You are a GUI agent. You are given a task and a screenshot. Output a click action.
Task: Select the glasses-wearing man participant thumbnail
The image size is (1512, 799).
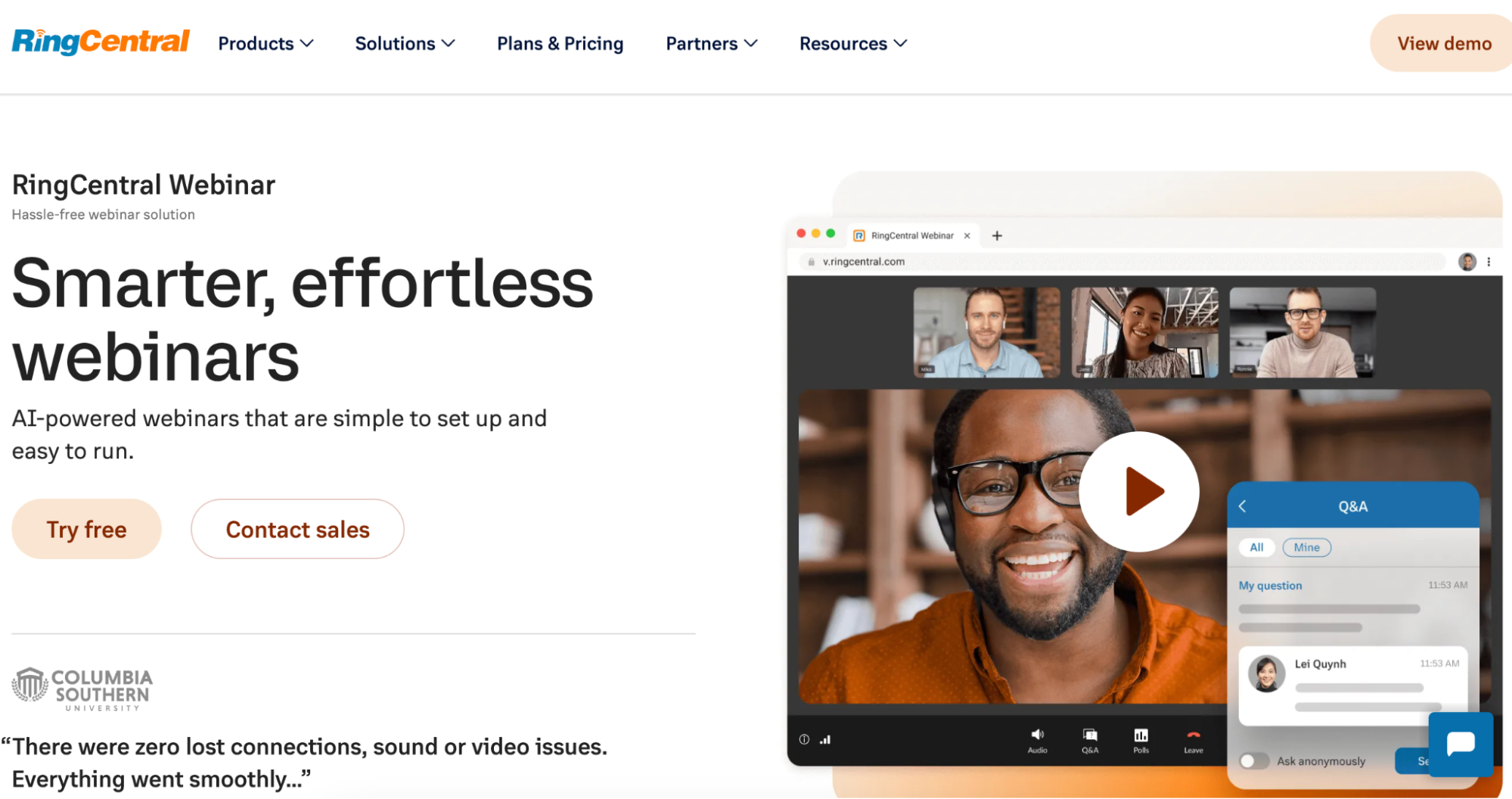click(x=1302, y=332)
